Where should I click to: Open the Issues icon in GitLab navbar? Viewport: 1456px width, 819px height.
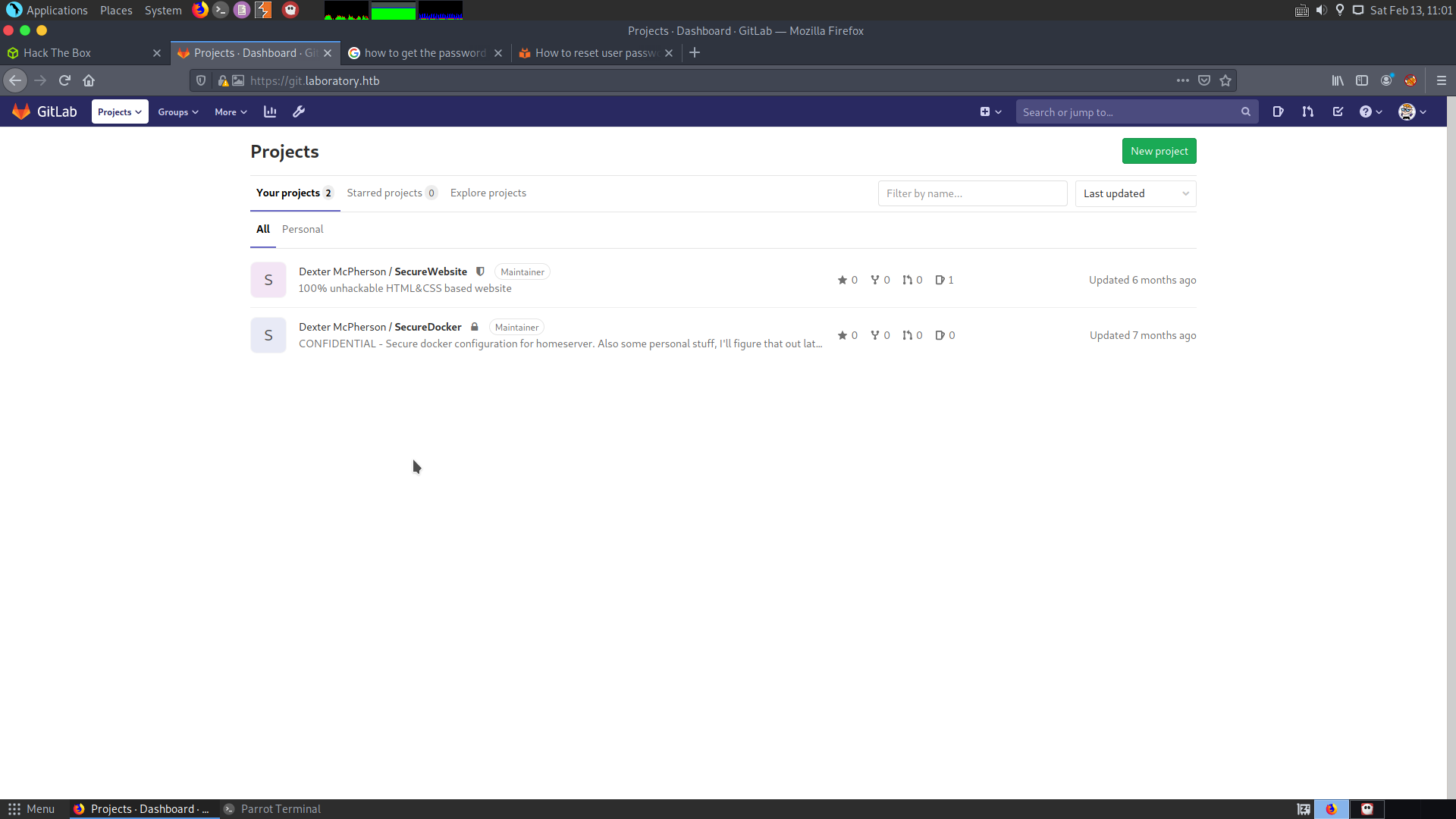(1278, 111)
